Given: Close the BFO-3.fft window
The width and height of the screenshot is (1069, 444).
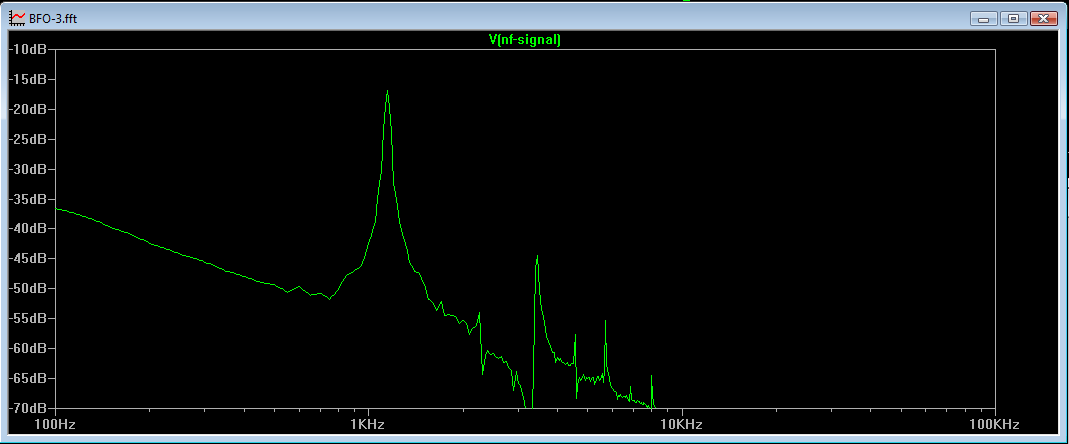Looking at the screenshot, I should pos(1044,18).
